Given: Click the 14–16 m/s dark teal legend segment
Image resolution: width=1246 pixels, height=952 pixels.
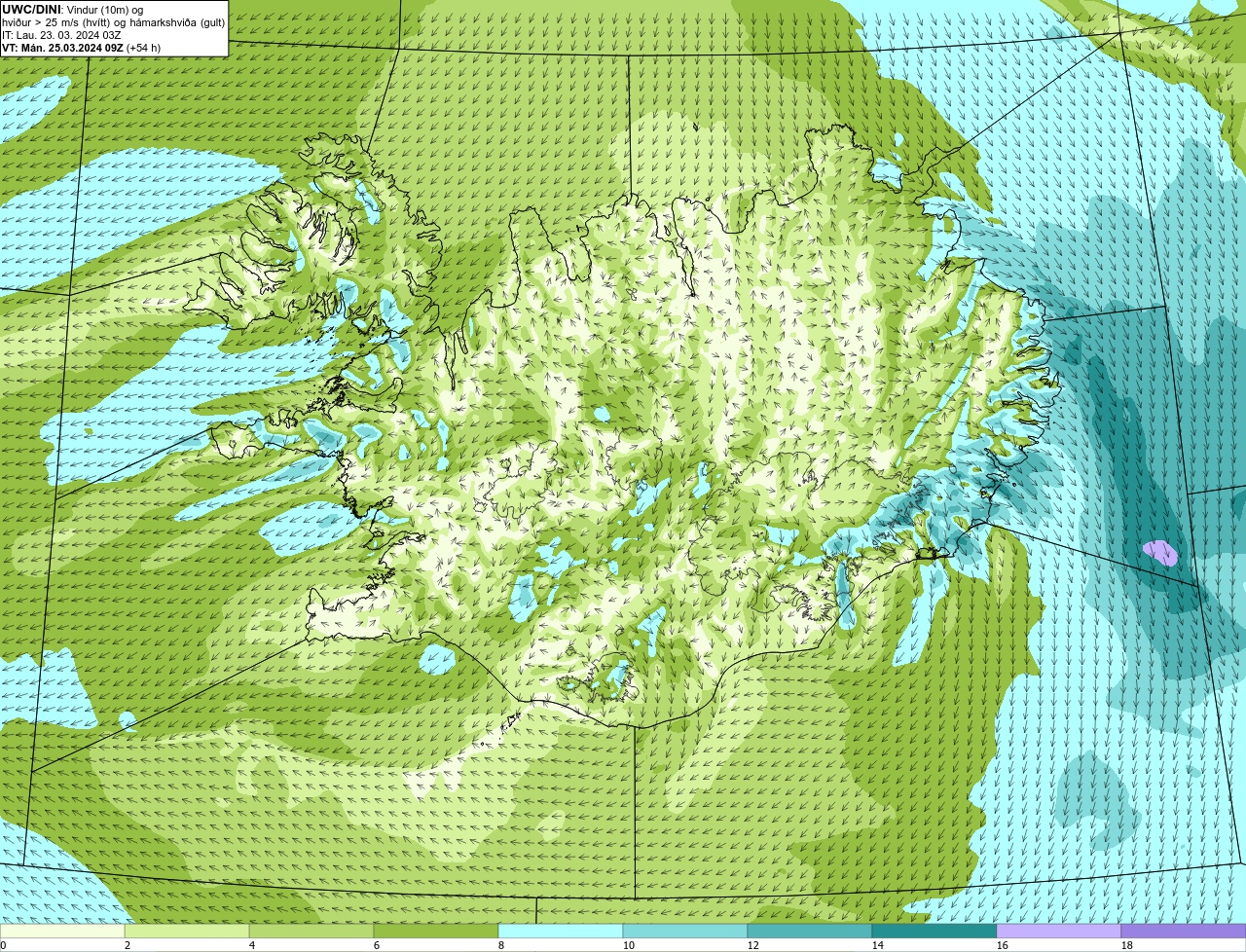Looking at the screenshot, I should [x=934, y=932].
